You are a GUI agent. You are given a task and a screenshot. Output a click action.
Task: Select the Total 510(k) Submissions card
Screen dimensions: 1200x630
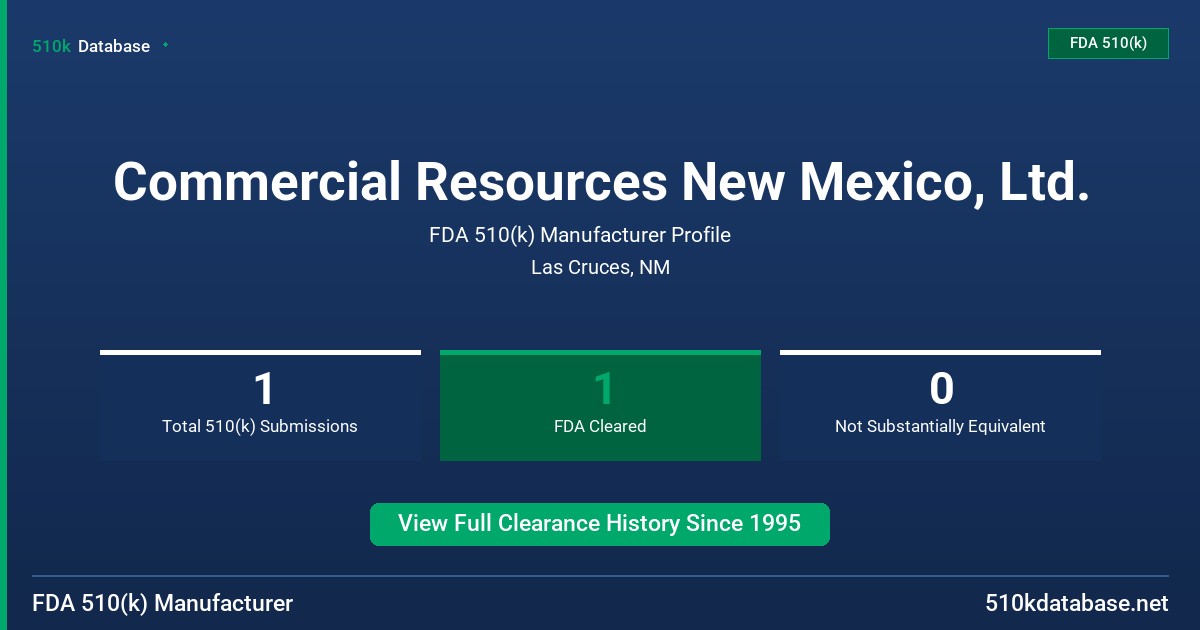pyautogui.click(x=260, y=406)
